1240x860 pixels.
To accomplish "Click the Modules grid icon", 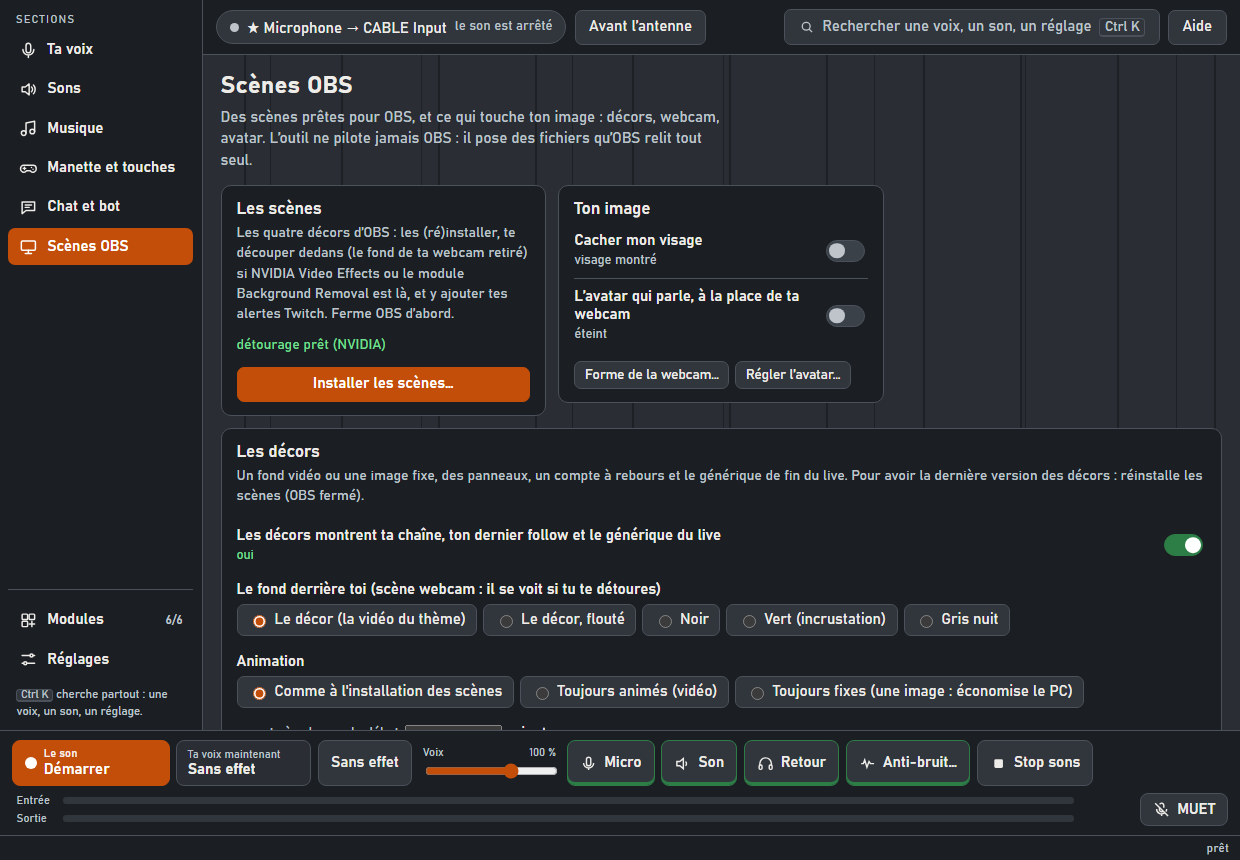I will pyautogui.click(x=28, y=619).
